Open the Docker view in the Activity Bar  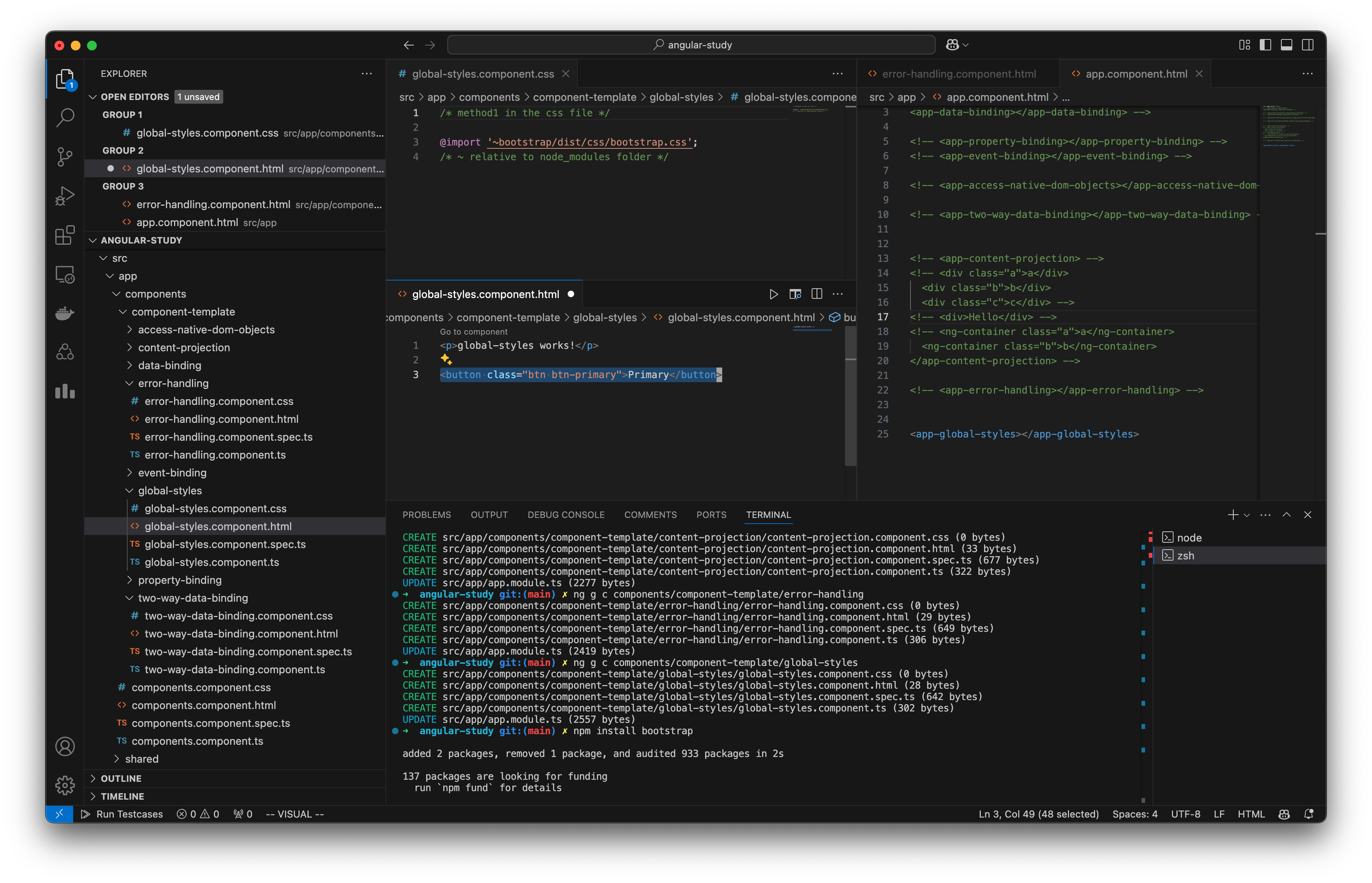point(65,313)
